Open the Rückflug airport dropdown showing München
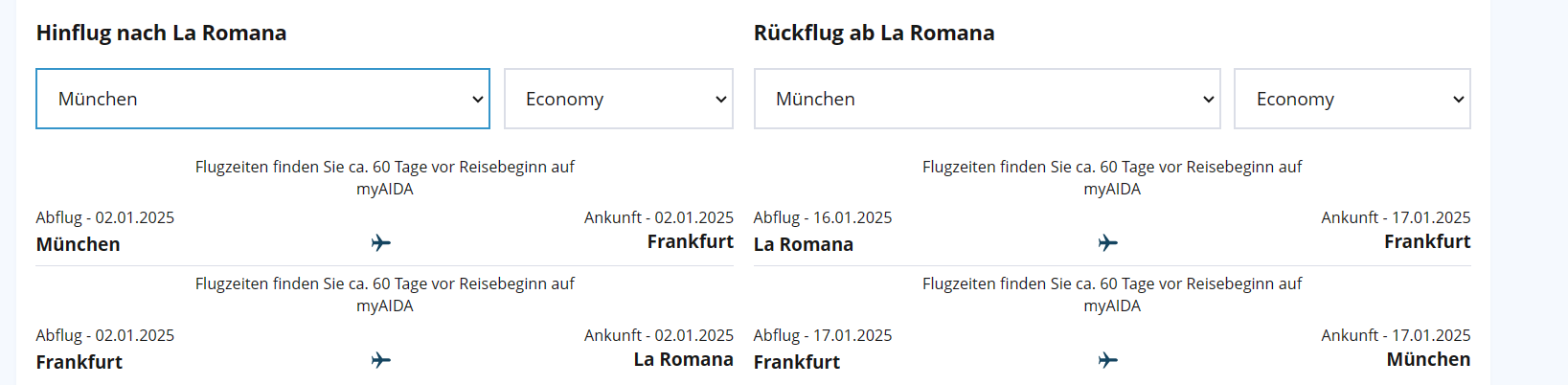This screenshot has width=1568, height=385. coord(987,99)
